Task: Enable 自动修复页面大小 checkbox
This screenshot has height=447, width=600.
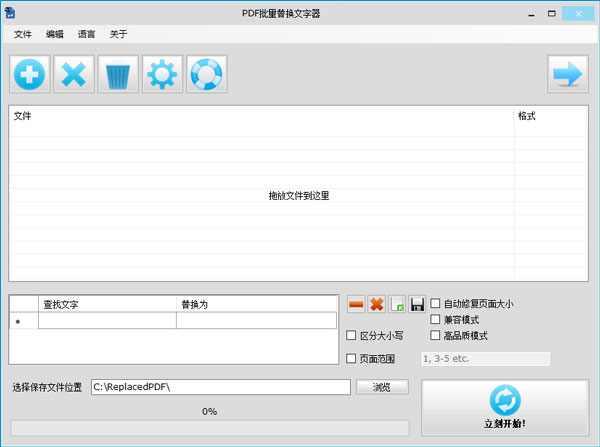Action: (435, 303)
